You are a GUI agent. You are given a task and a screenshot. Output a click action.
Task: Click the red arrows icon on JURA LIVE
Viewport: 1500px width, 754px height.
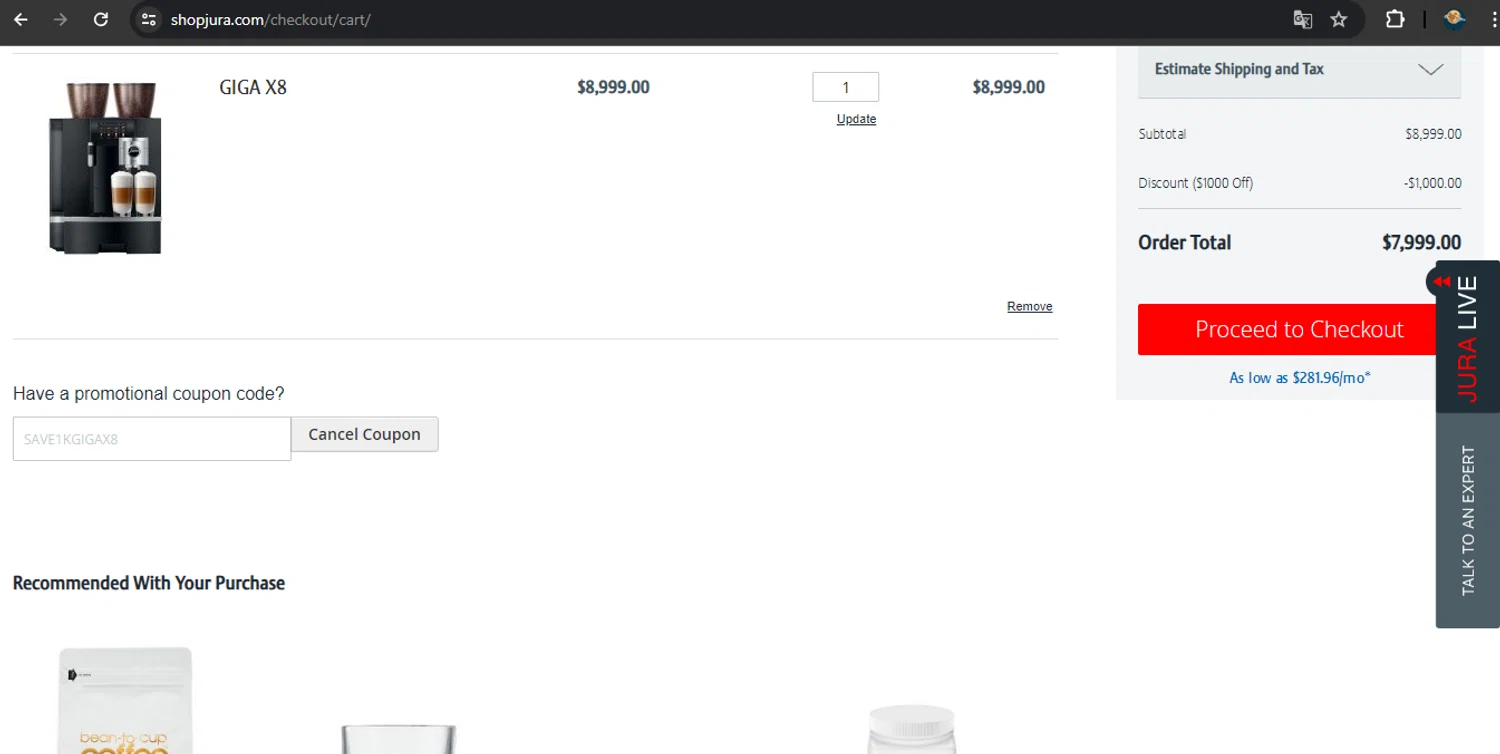[x=1442, y=282]
